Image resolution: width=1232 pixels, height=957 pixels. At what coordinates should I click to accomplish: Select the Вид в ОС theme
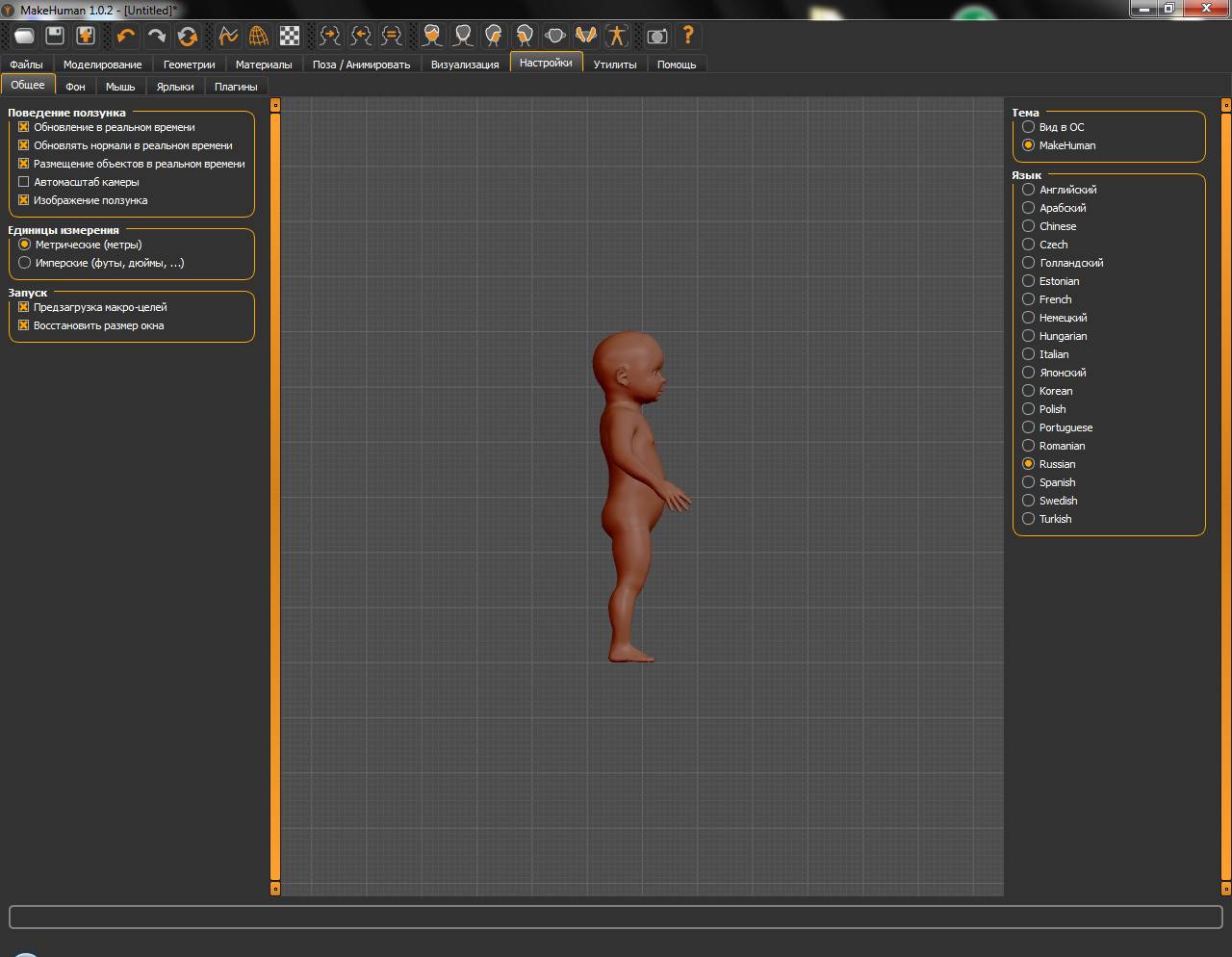[1028, 127]
